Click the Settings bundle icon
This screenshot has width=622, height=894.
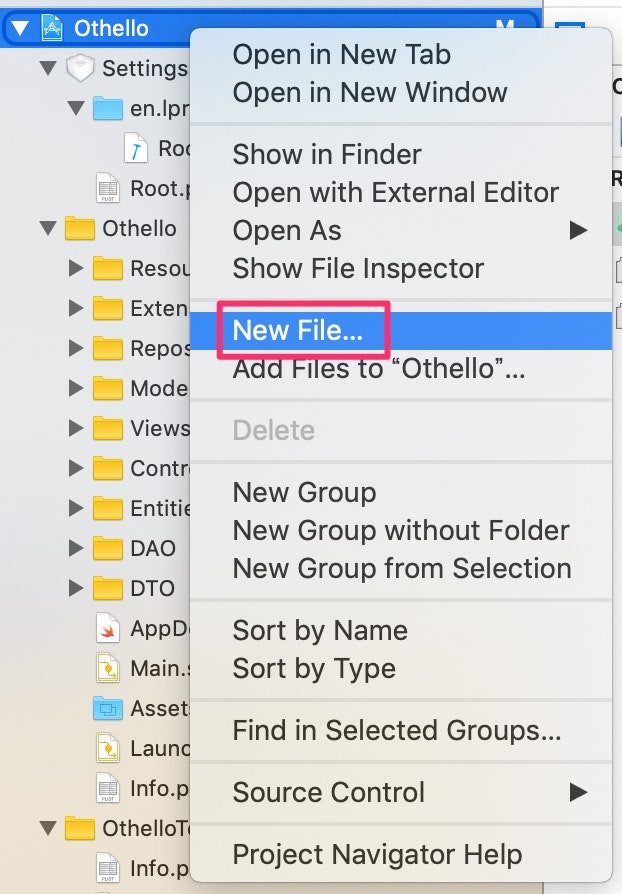pyautogui.click(x=79, y=69)
